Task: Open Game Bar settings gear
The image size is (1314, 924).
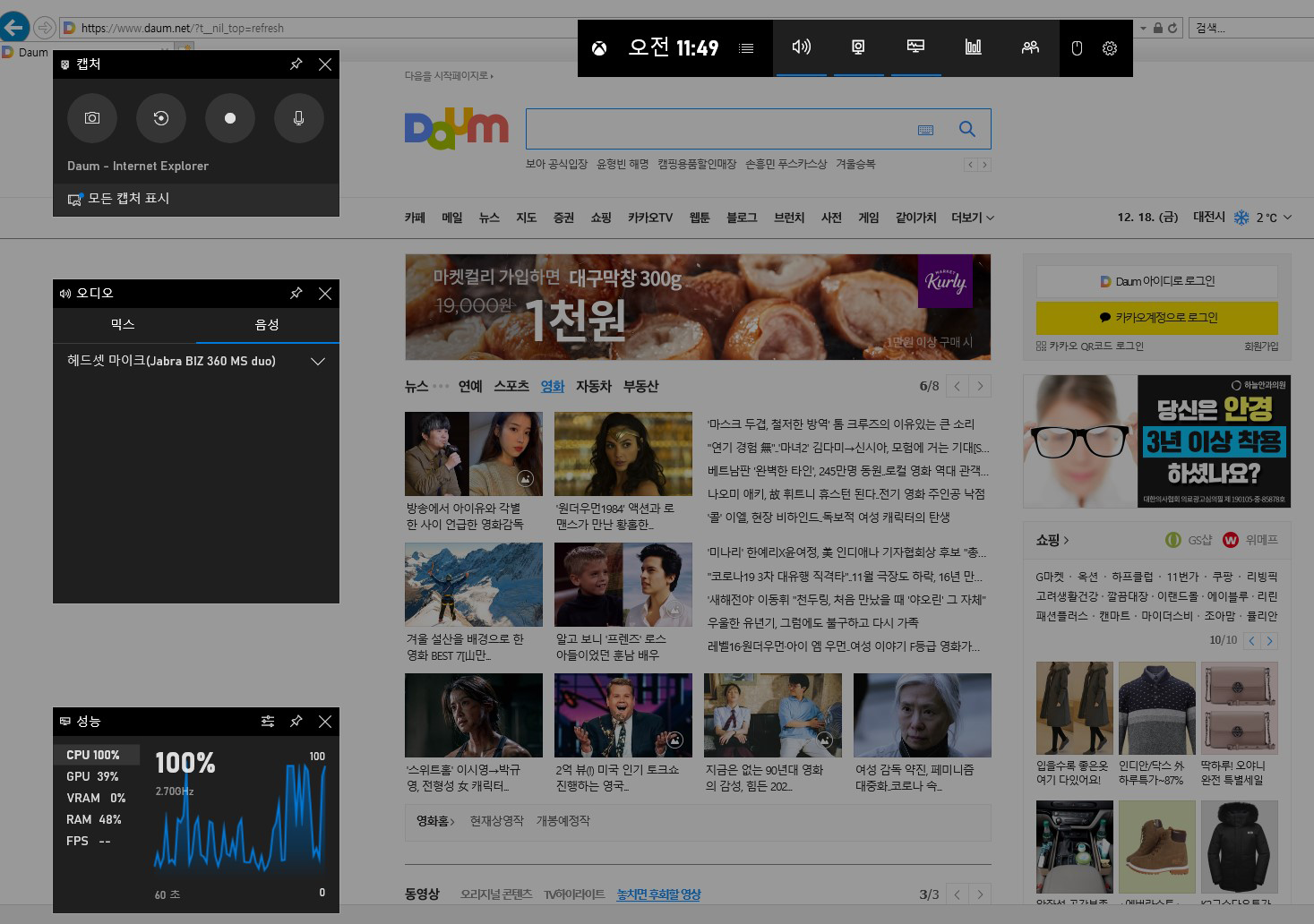Action: coord(1110,48)
